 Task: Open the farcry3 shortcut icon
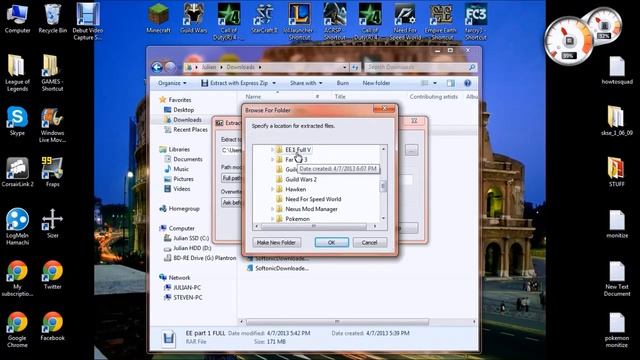[x=476, y=21]
